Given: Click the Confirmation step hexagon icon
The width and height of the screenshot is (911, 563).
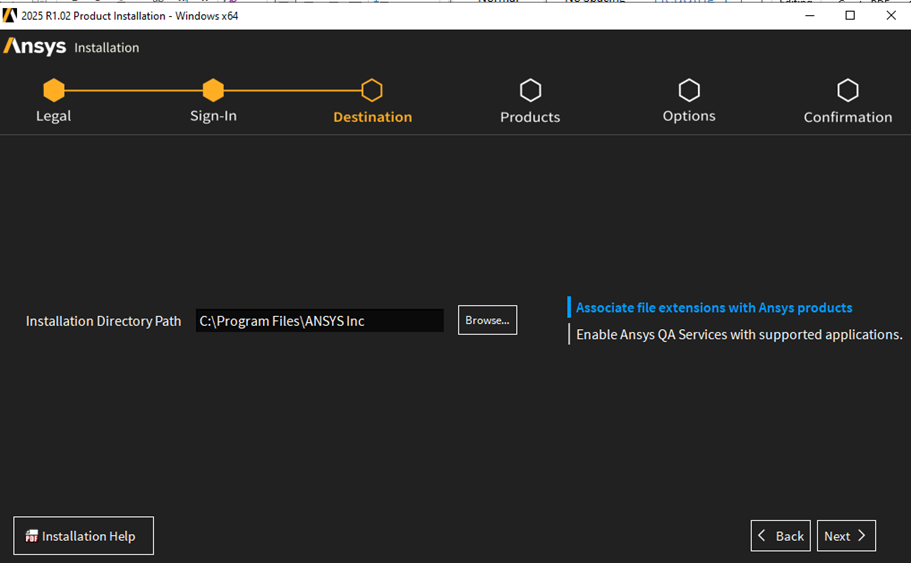Looking at the screenshot, I should pos(848,91).
